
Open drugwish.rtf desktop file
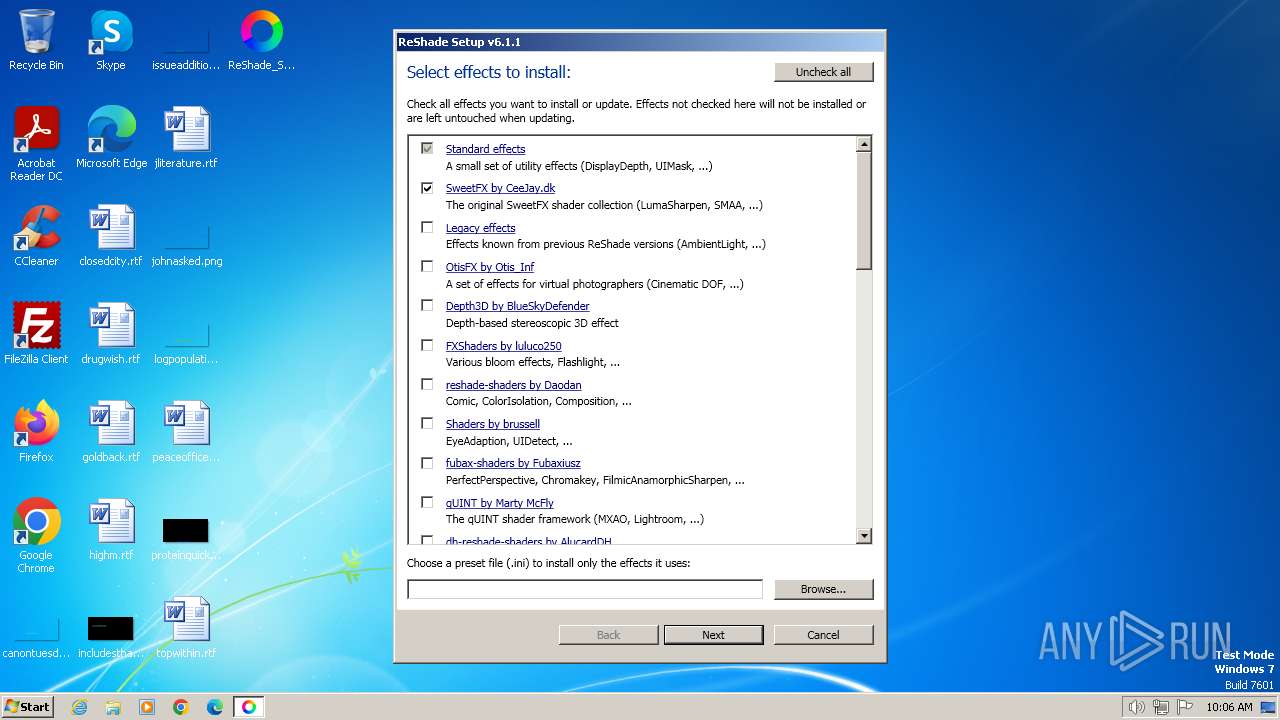point(111,334)
